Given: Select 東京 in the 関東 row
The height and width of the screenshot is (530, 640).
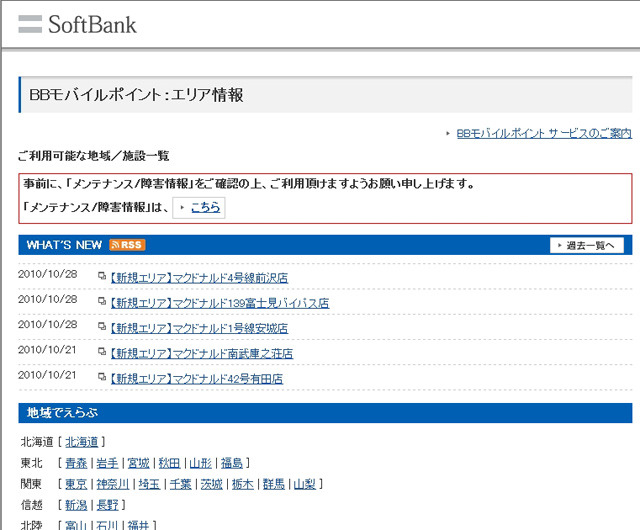Looking at the screenshot, I should coord(76,484).
